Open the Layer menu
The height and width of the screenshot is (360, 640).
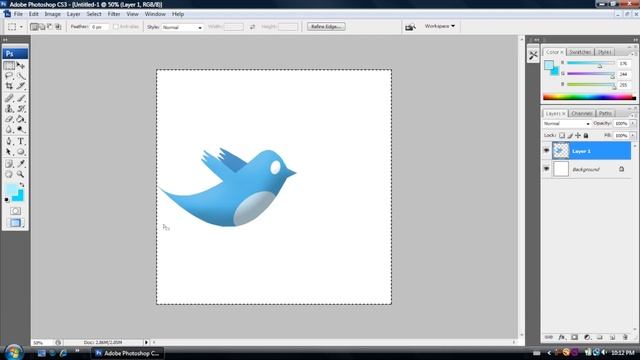pyautogui.click(x=73, y=14)
